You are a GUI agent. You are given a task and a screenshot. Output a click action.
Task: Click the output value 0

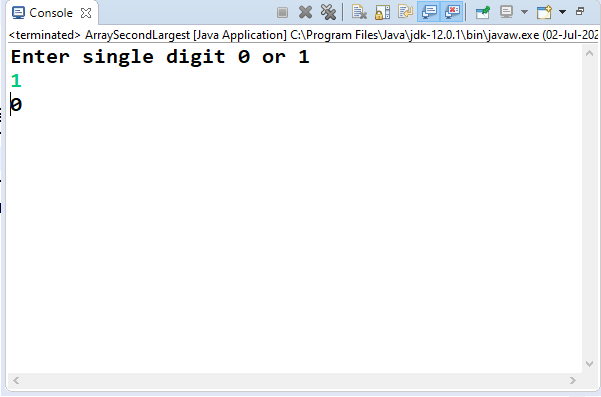(x=16, y=105)
